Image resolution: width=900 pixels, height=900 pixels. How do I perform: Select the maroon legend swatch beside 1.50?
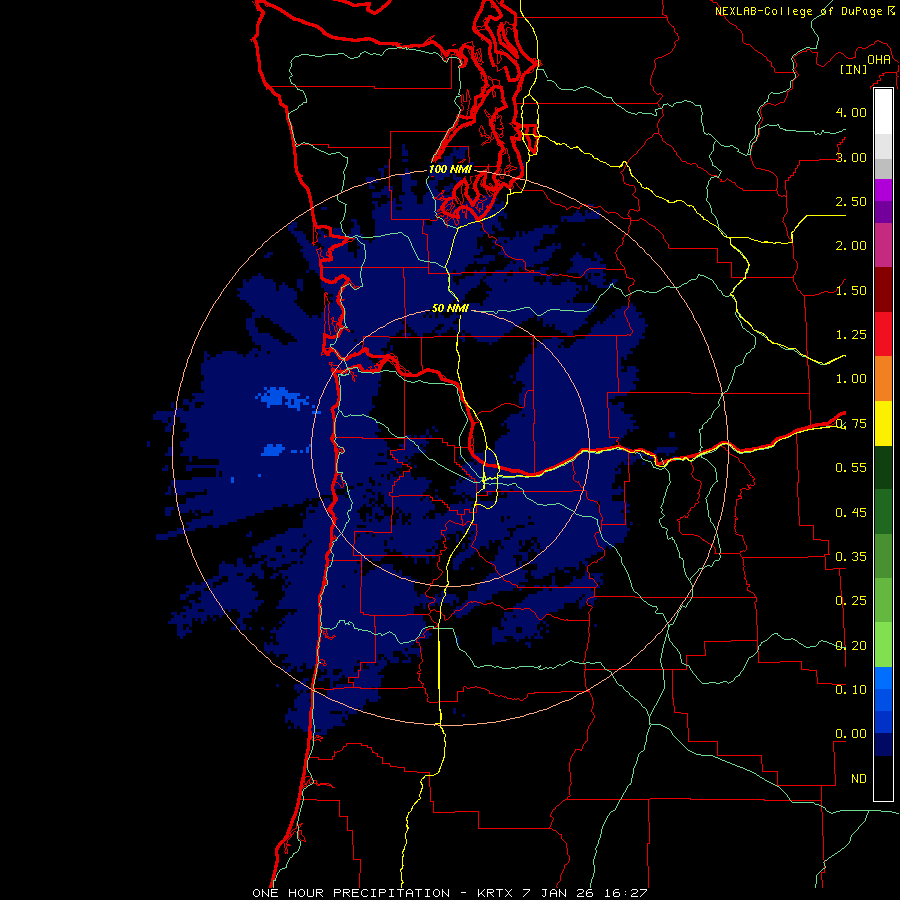click(x=883, y=290)
